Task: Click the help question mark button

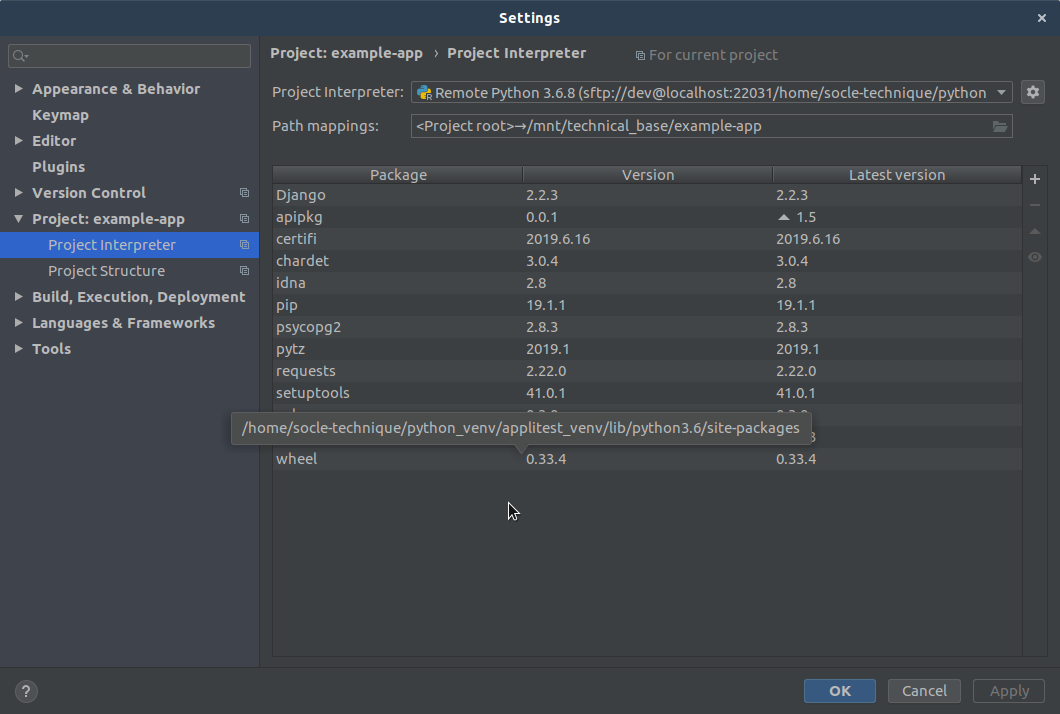Action: [26, 691]
